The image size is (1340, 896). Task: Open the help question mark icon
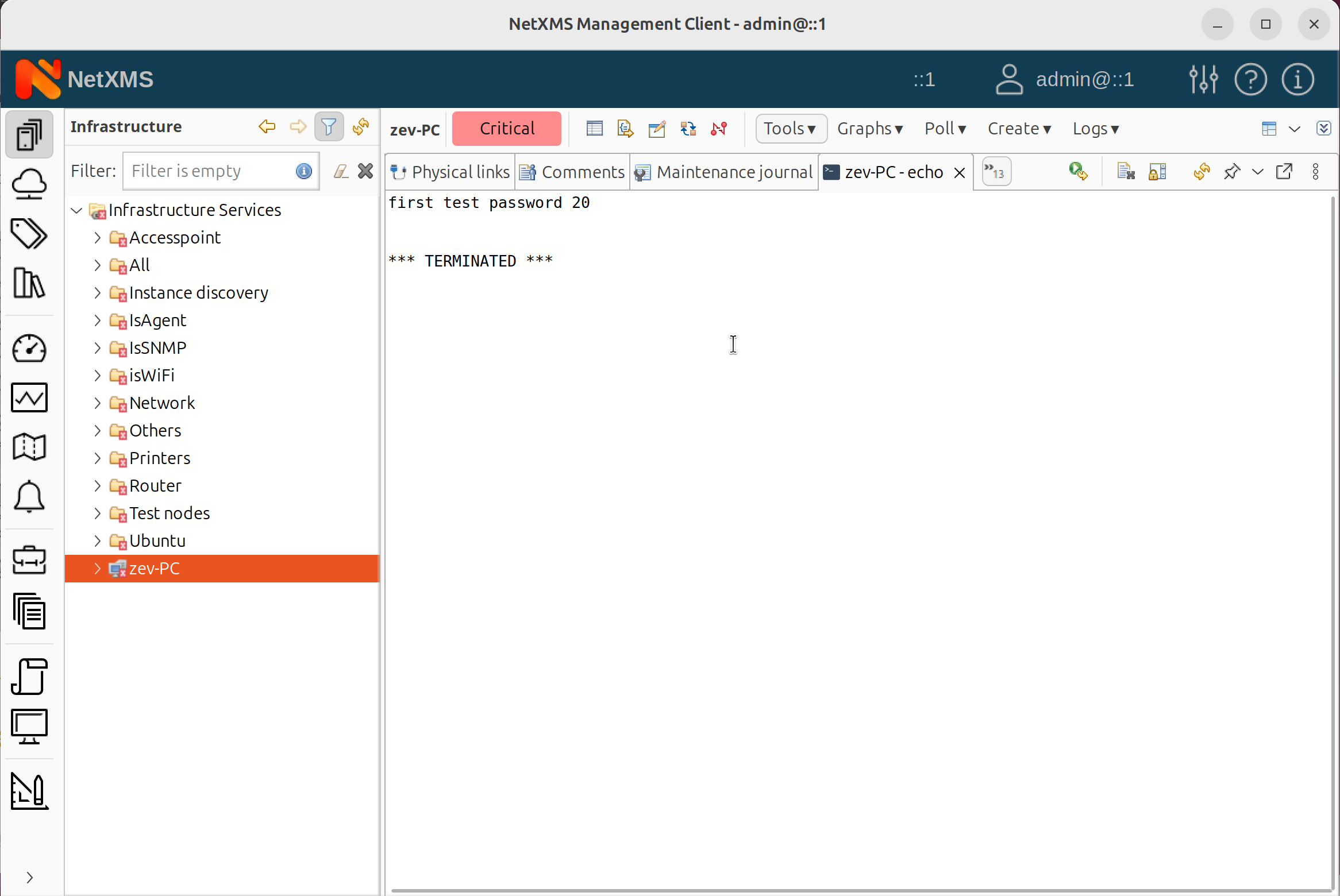(1250, 79)
